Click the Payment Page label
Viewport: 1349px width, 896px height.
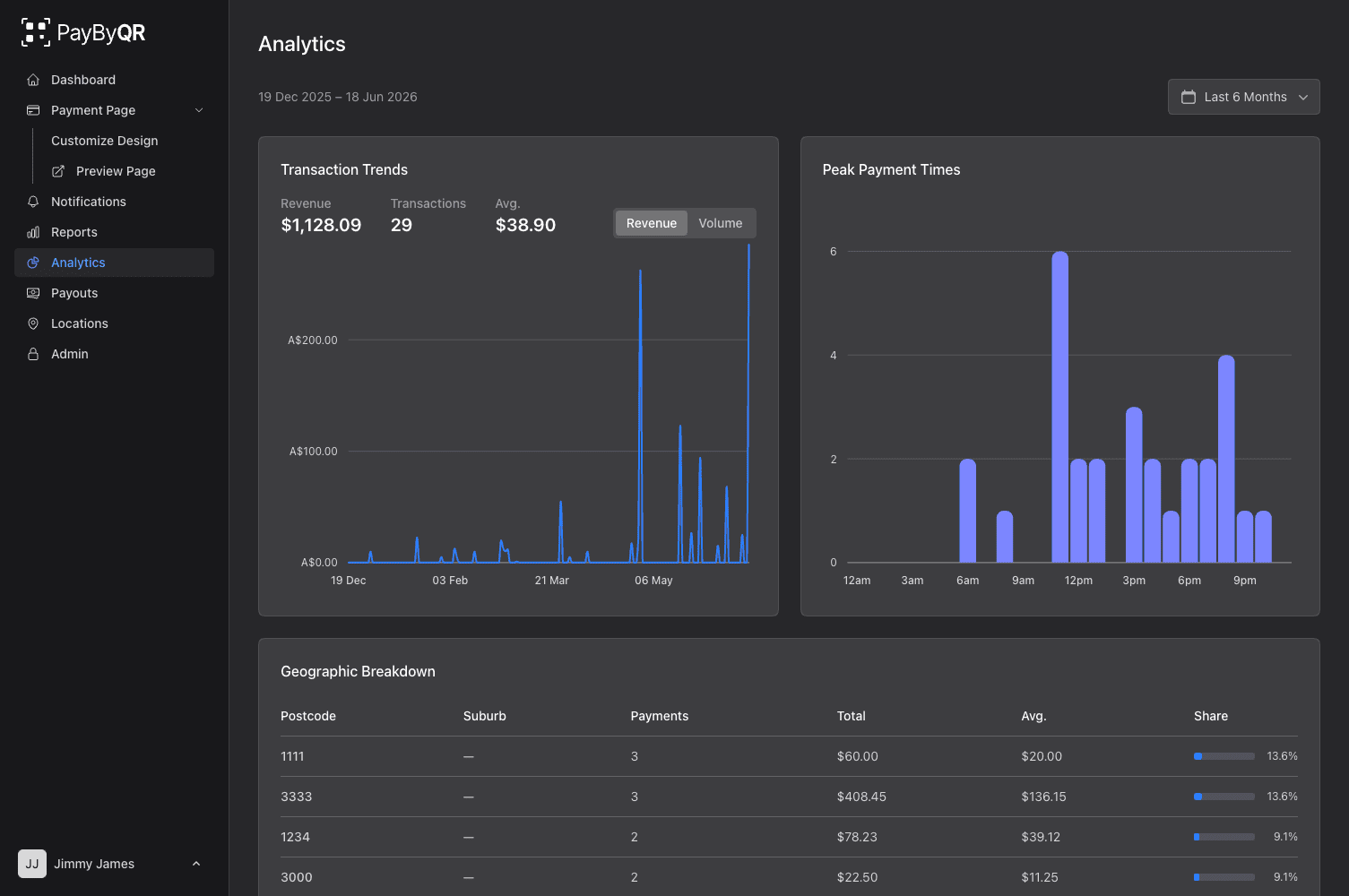[93, 110]
